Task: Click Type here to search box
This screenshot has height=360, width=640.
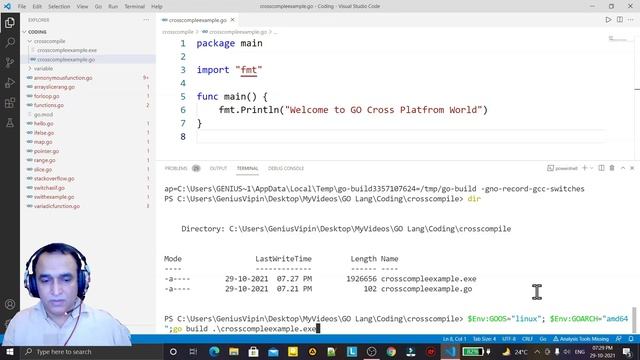Action: [91, 352]
